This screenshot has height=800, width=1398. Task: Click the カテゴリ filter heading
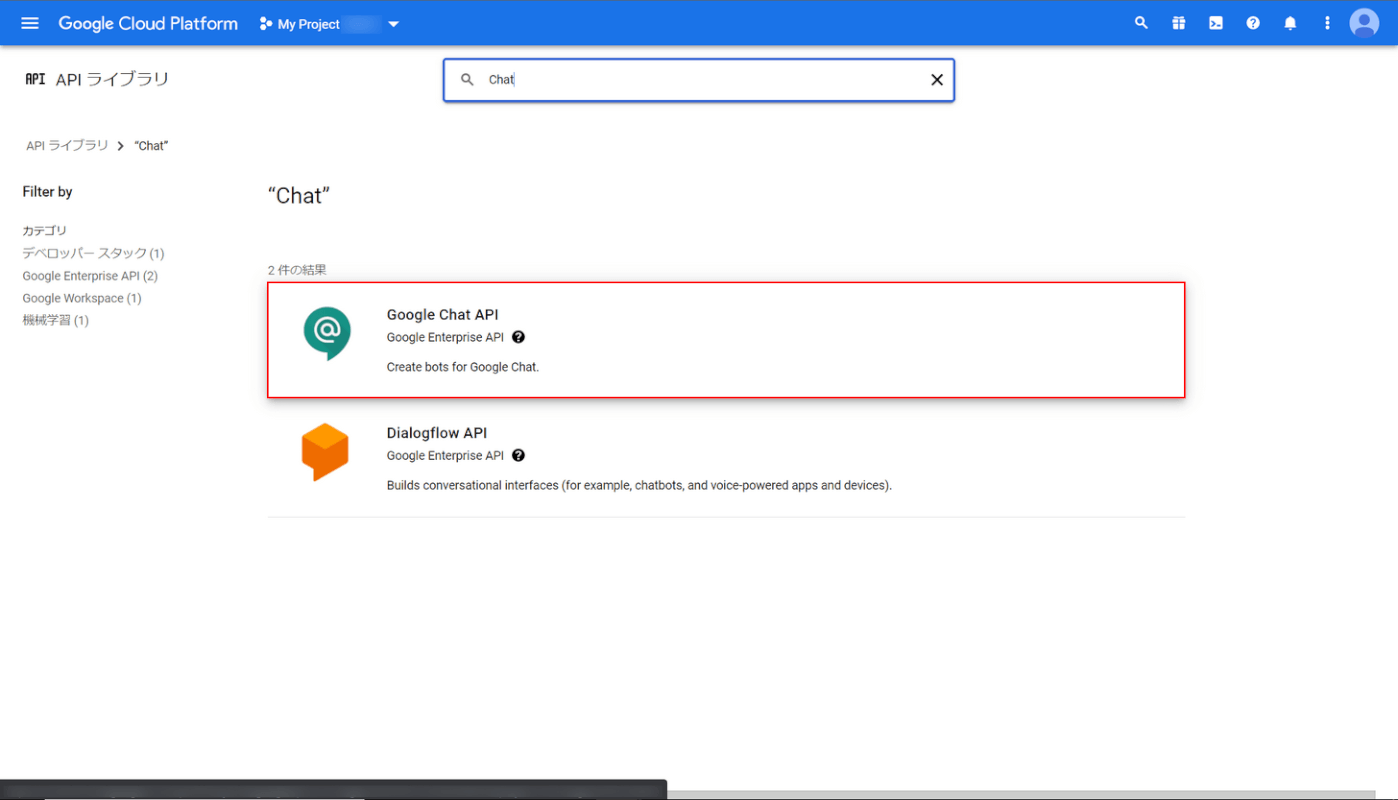45,231
